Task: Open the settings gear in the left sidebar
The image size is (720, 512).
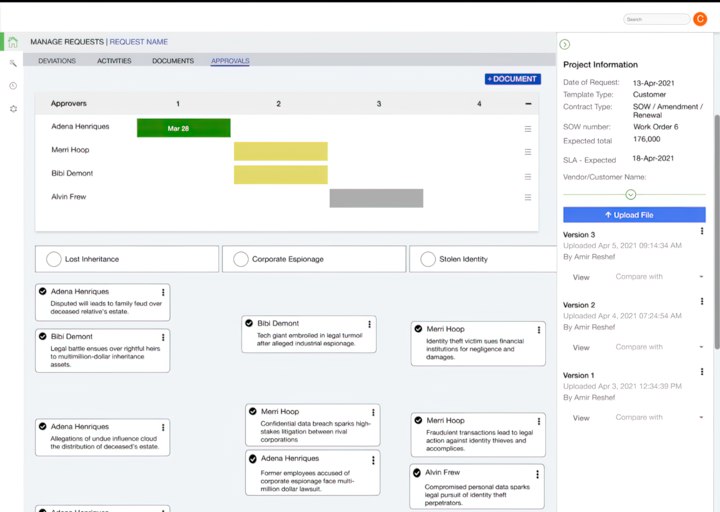Action: click(x=13, y=109)
